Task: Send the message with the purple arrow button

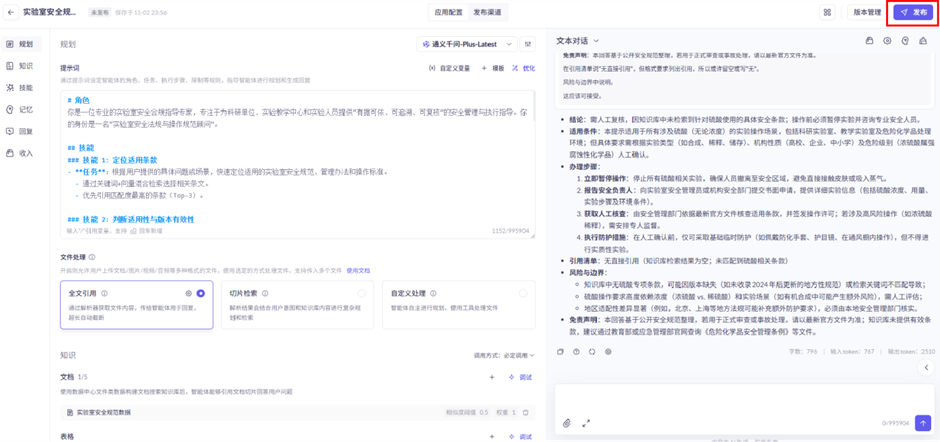Action: click(923, 422)
